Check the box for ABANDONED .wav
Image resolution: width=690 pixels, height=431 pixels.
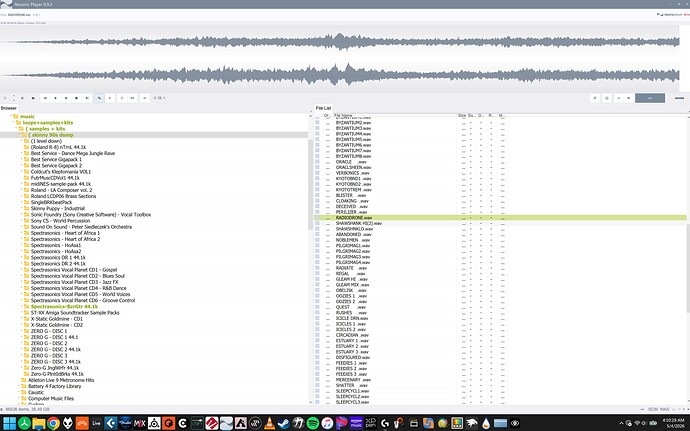pyautogui.click(x=317, y=234)
